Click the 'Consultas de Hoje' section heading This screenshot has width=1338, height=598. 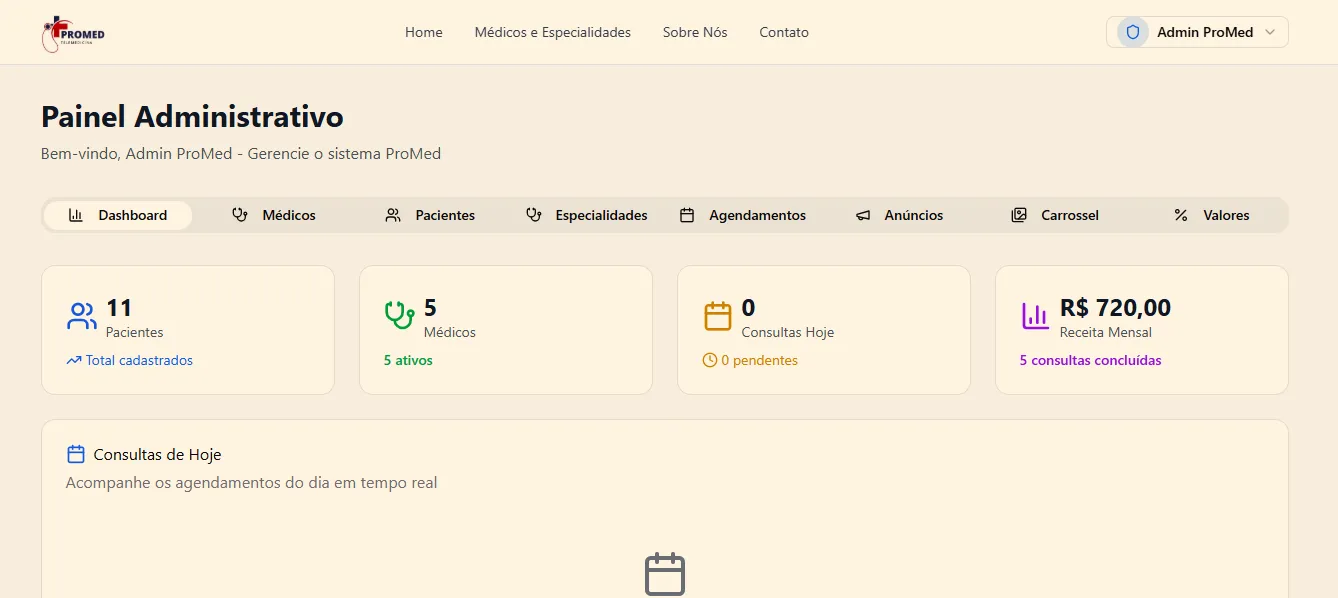coord(157,454)
